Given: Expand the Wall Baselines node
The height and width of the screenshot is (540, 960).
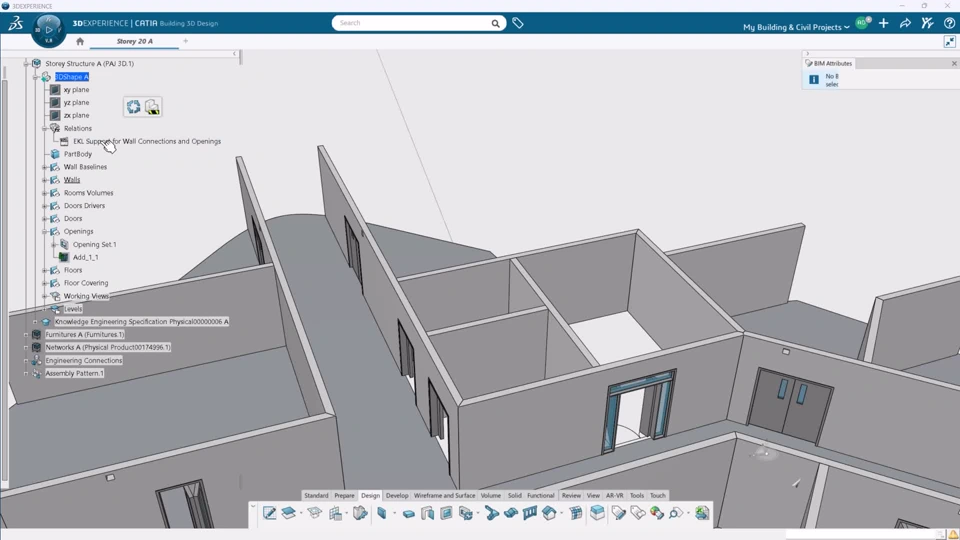Looking at the screenshot, I should tap(45, 167).
